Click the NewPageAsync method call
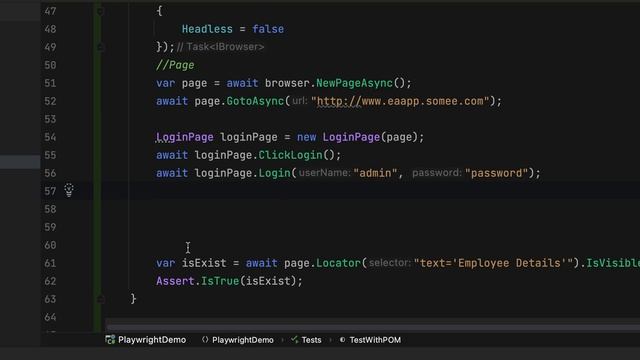Image resolution: width=640 pixels, height=360 pixels. (x=354, y=83)
